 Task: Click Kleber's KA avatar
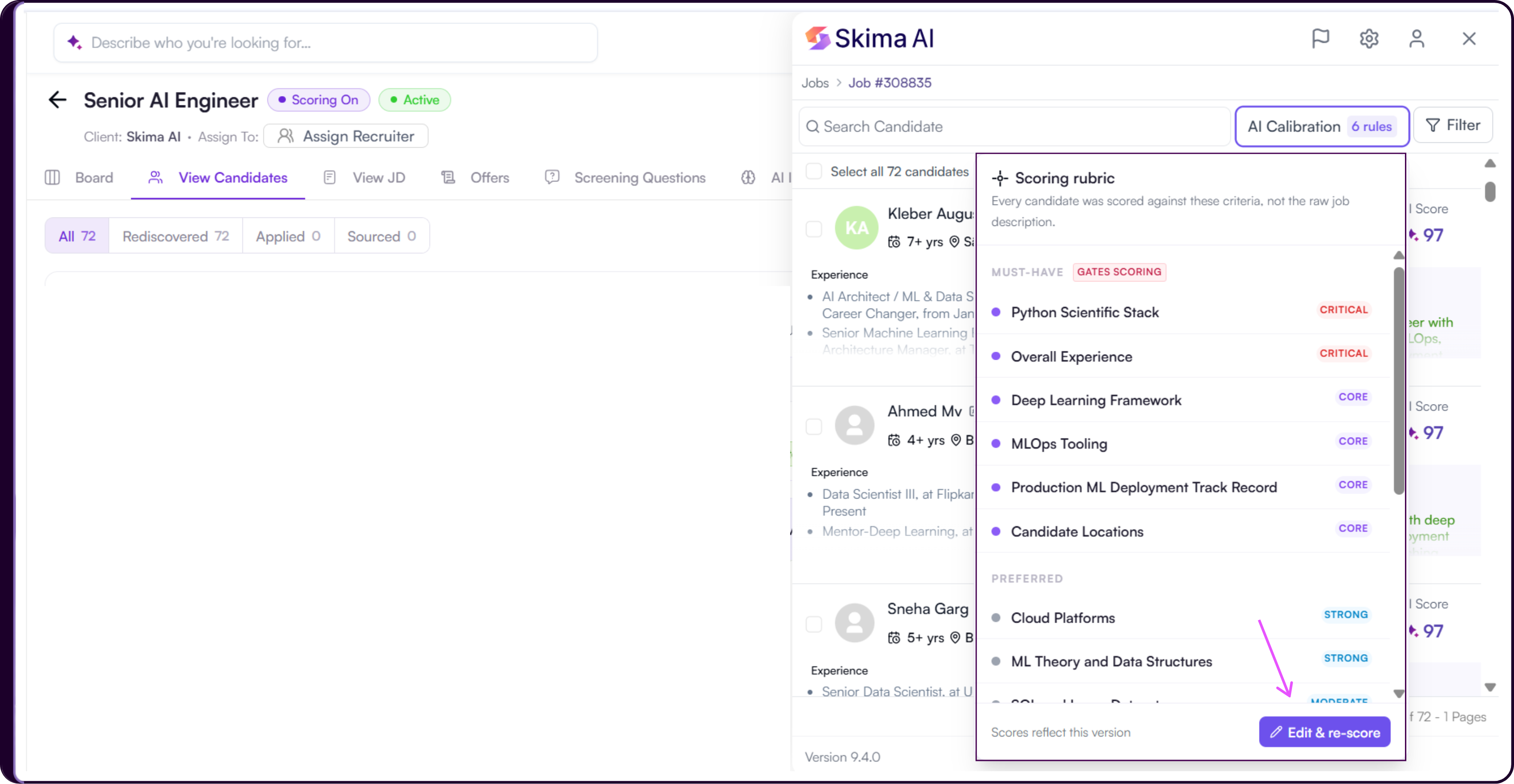[856, 228]
